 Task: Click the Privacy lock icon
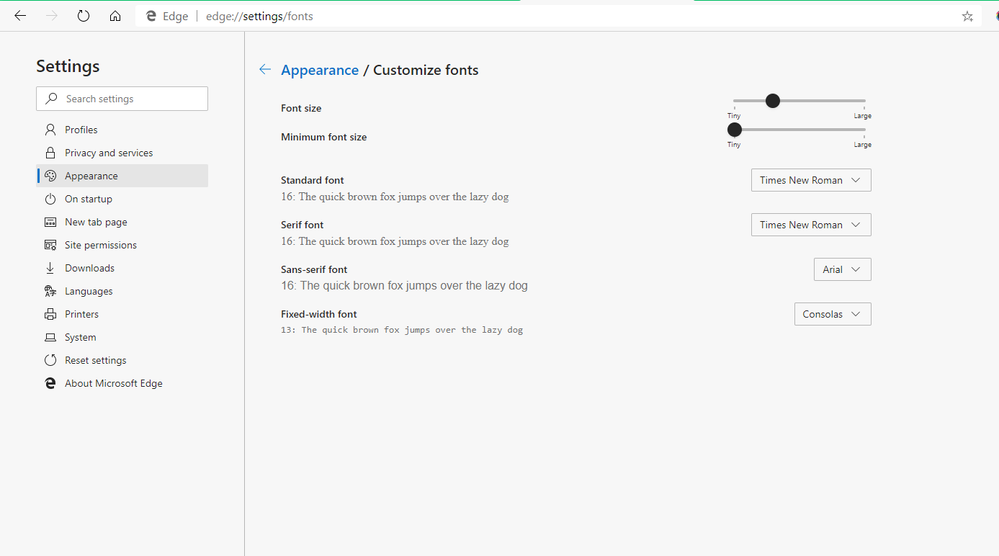point(50,153)
